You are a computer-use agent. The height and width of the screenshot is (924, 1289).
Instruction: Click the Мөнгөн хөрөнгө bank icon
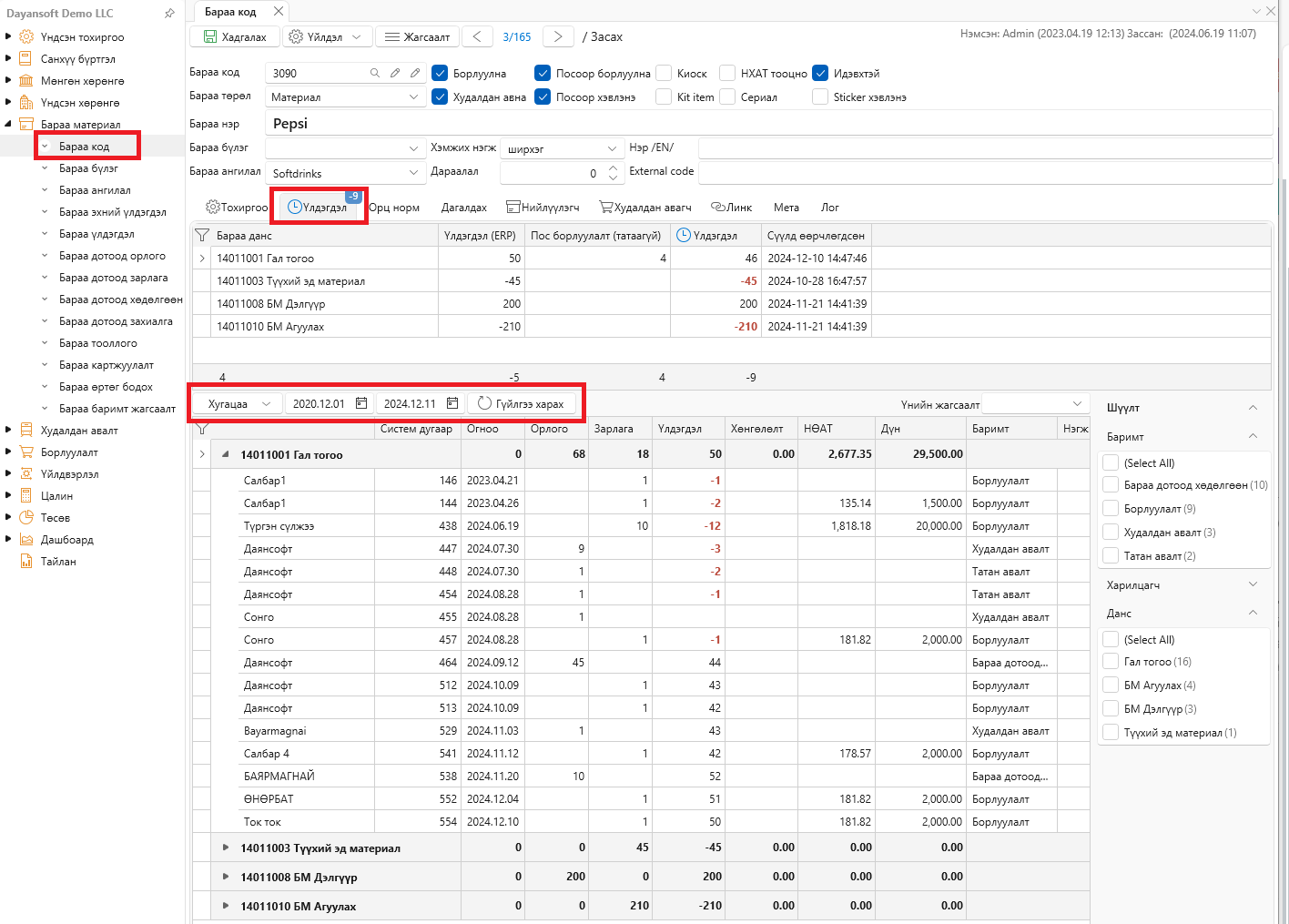tap(26, 81)
